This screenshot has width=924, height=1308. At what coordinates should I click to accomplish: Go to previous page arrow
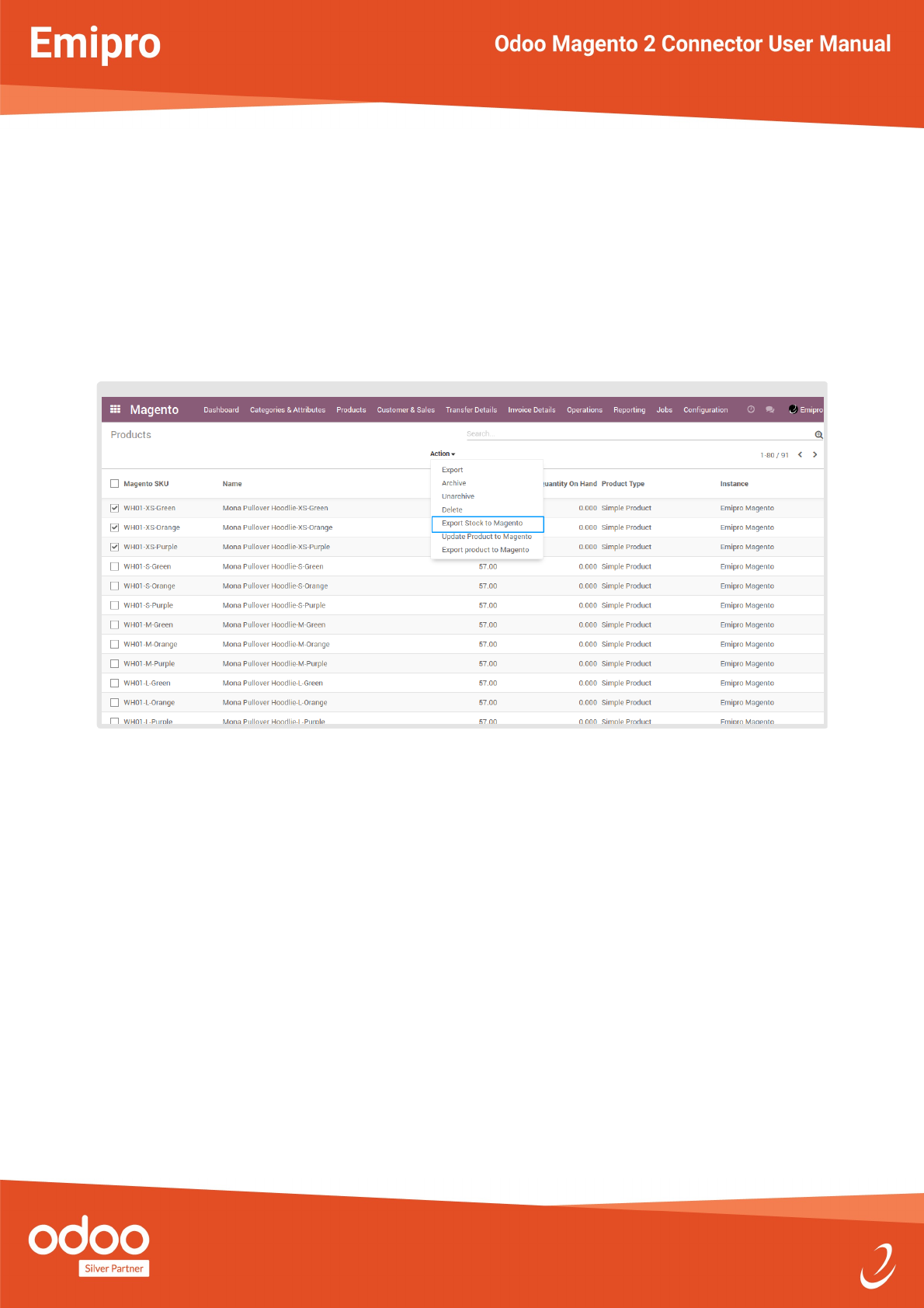[800, 454]
